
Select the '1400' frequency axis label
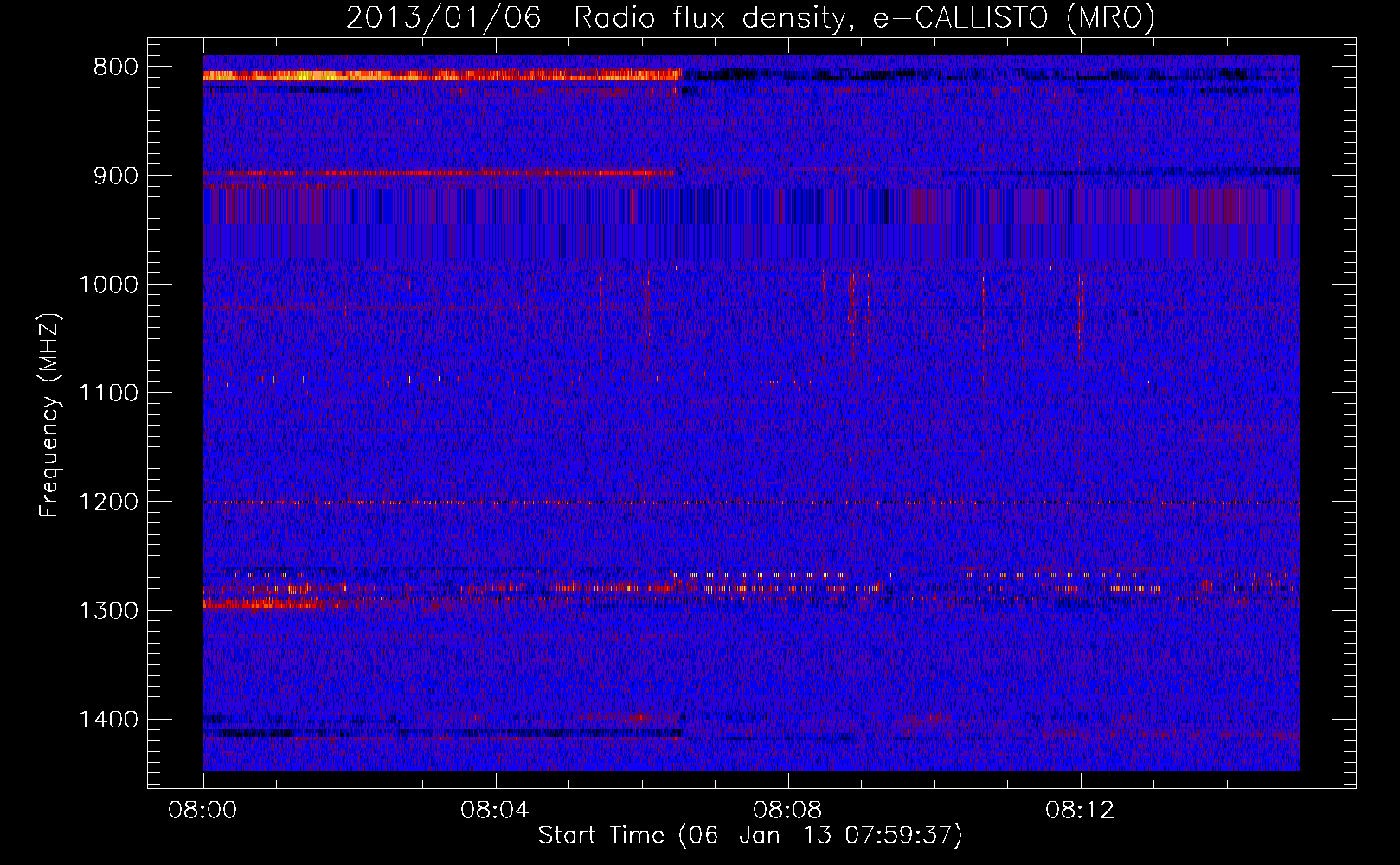click(108, 720)
